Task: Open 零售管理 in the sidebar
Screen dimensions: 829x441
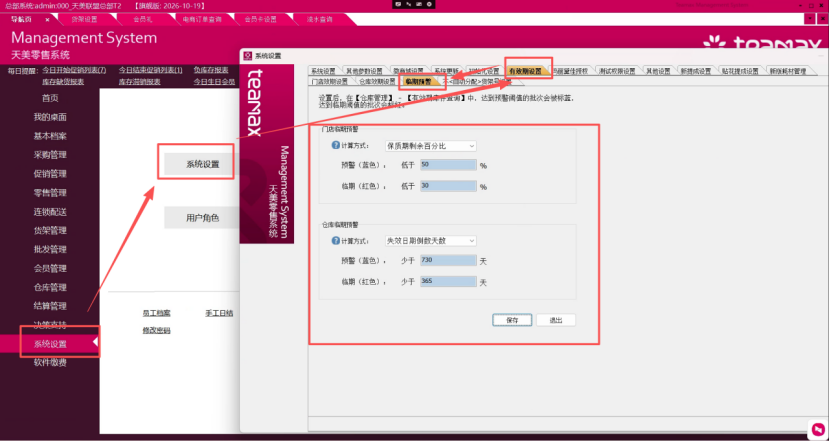Action: click(x=50, y=193)
